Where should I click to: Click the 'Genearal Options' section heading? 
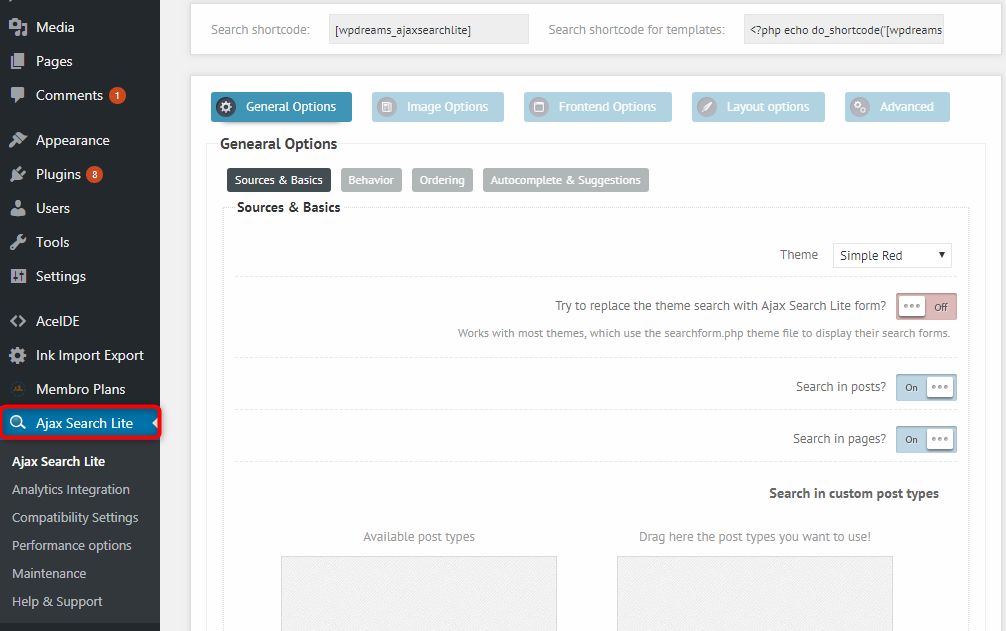pos(278,144)
